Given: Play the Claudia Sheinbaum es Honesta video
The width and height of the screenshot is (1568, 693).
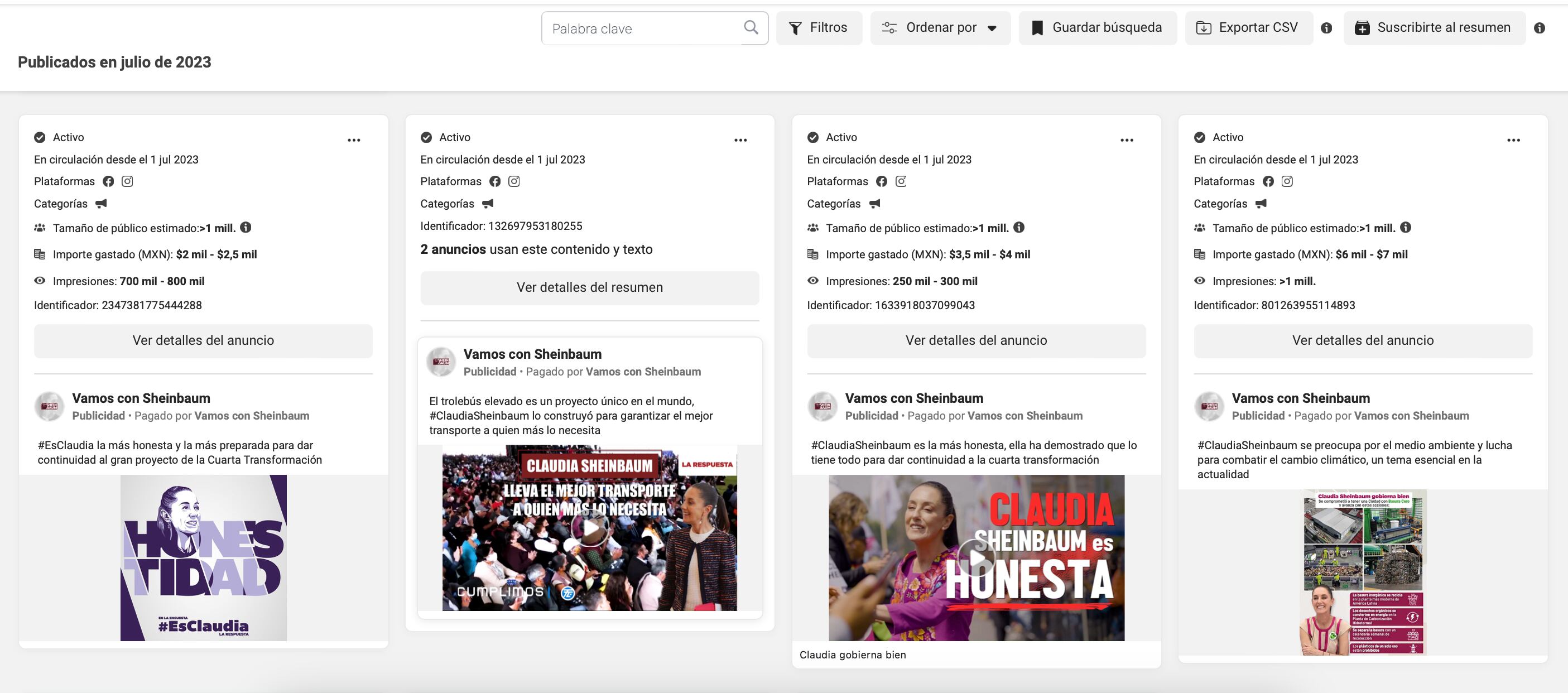Looking at the screenshot, I should pos(977,558).
